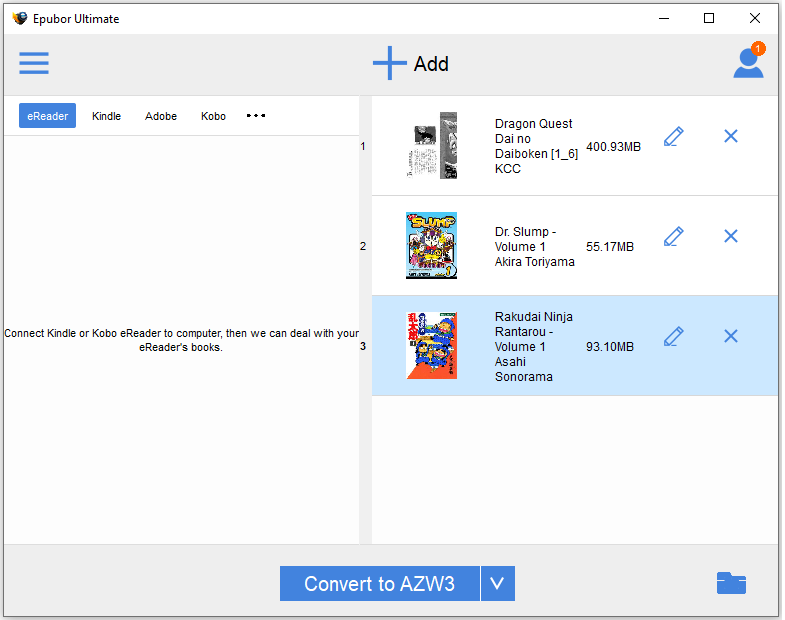Show more sources via three dots
This screenshot has height=620, width=785.
[x=256, y=116]
